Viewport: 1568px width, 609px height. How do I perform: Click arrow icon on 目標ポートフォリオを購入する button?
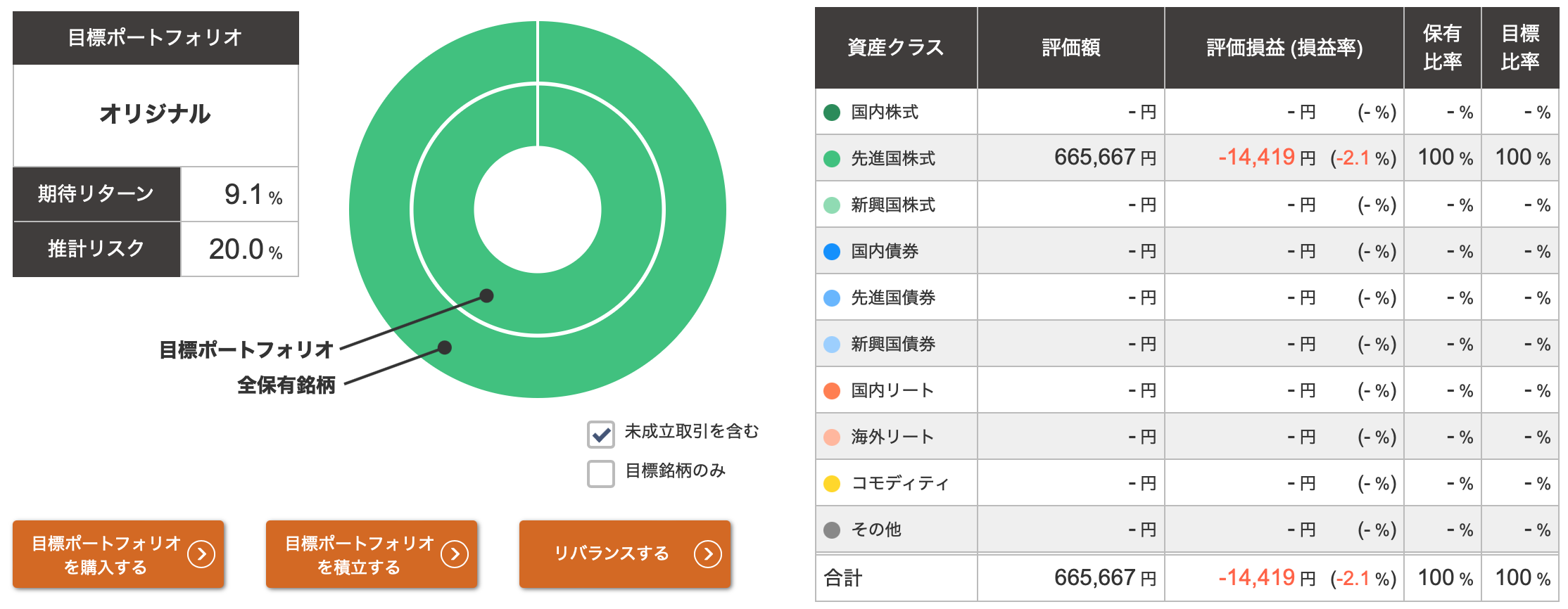(x=201, y=554)
